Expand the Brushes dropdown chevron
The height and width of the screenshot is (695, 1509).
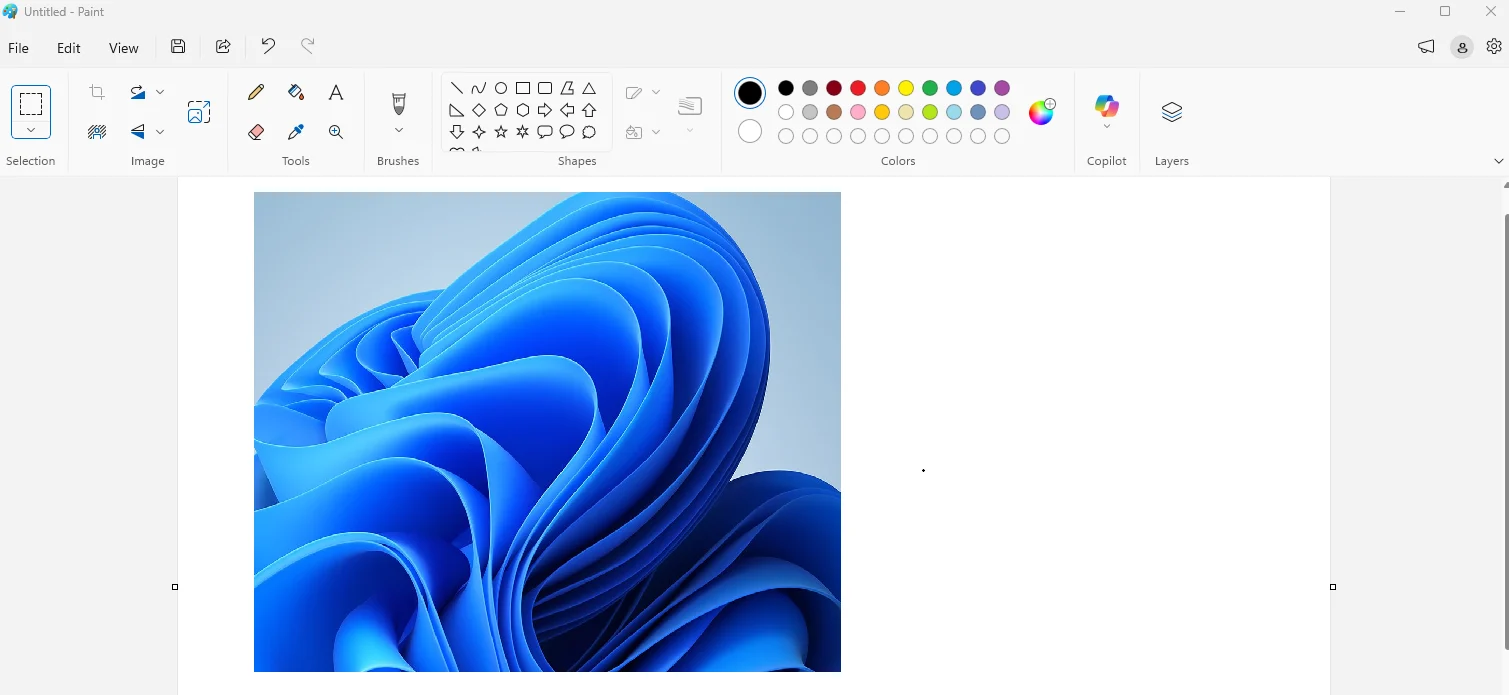pyautogui.click(x=399, y=131)
